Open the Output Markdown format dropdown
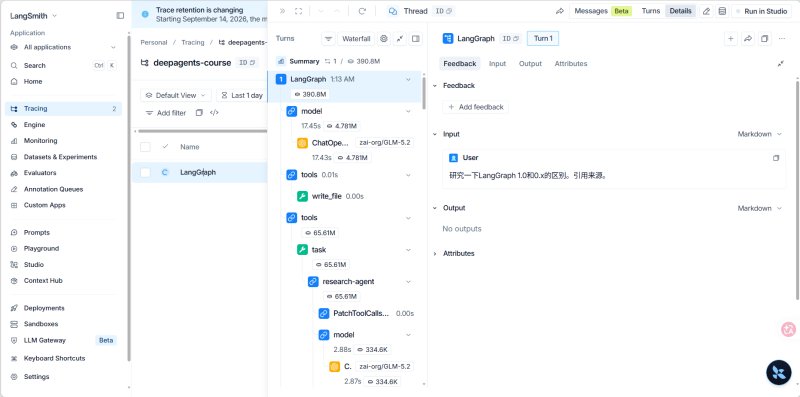The width and height of the screenshot is (800, 397). pyautogui.click(x=759, y=208)
